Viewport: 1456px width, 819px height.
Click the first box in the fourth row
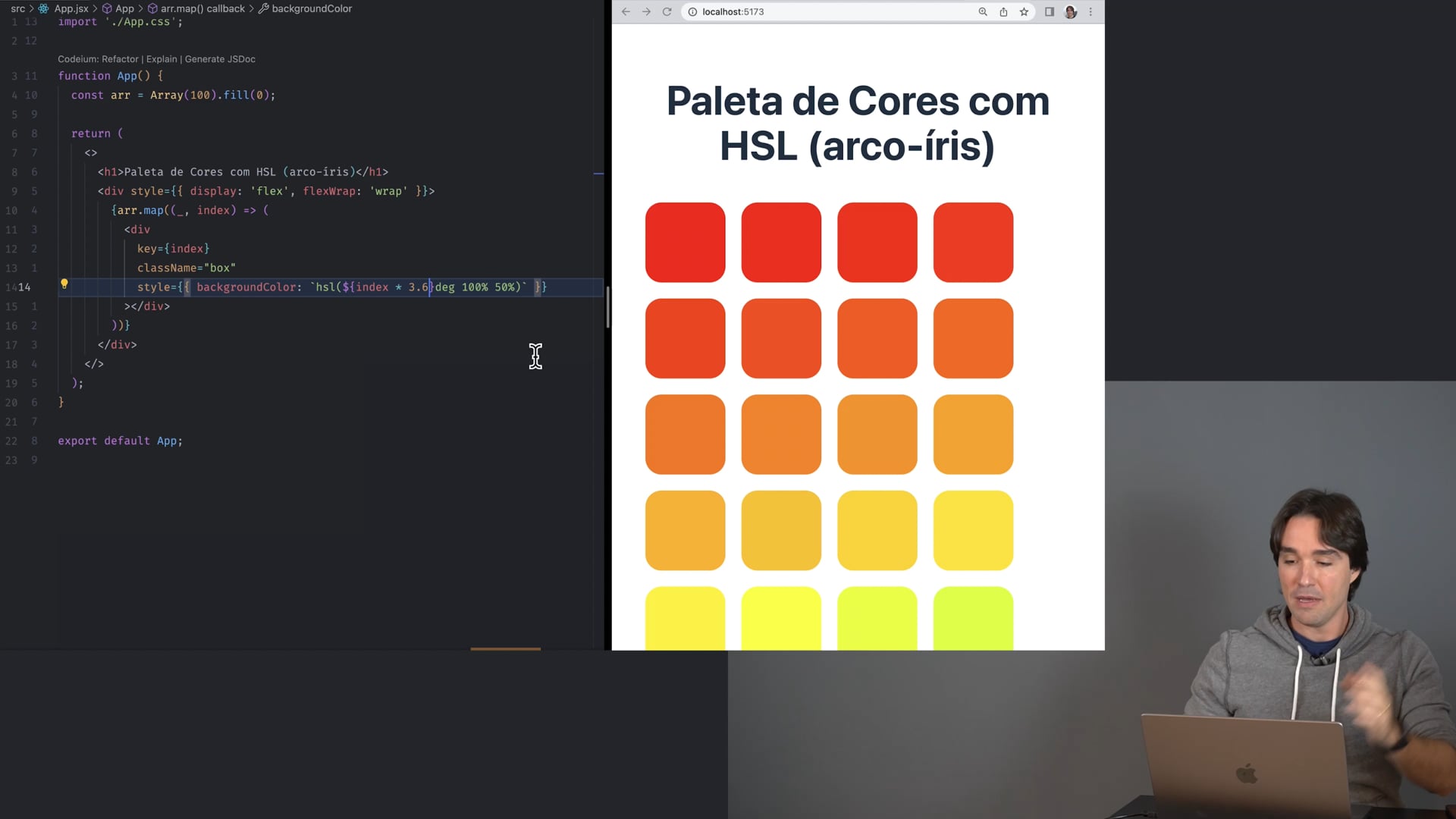(686, 531)
